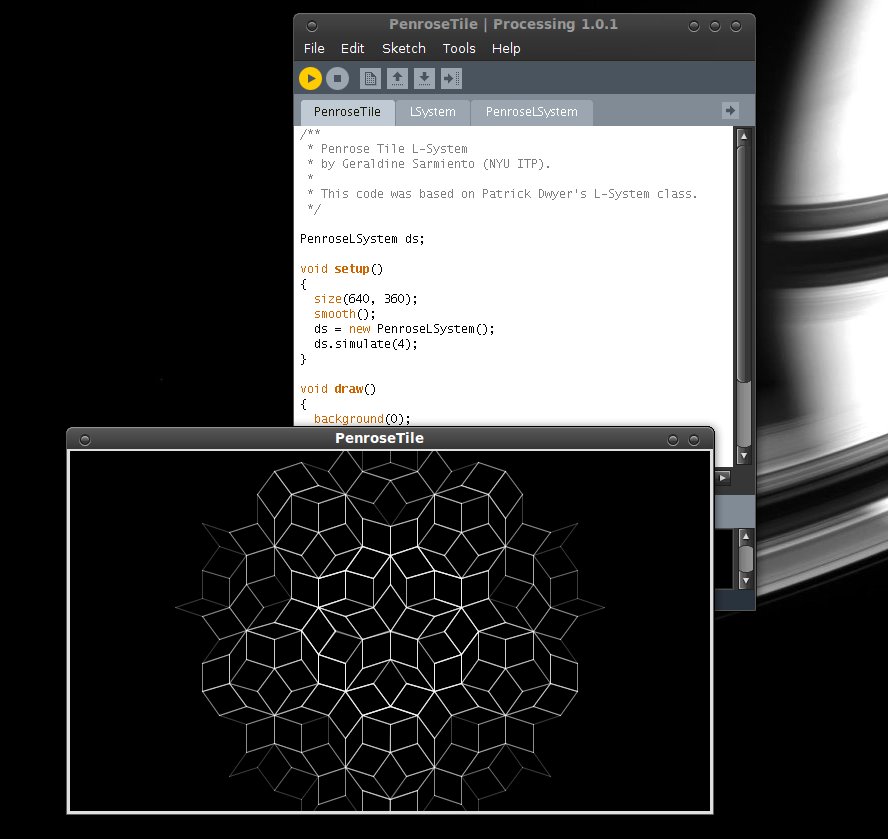888x839 pixels.
Task: Open the Tools menu
Action: tap(459, 49)
